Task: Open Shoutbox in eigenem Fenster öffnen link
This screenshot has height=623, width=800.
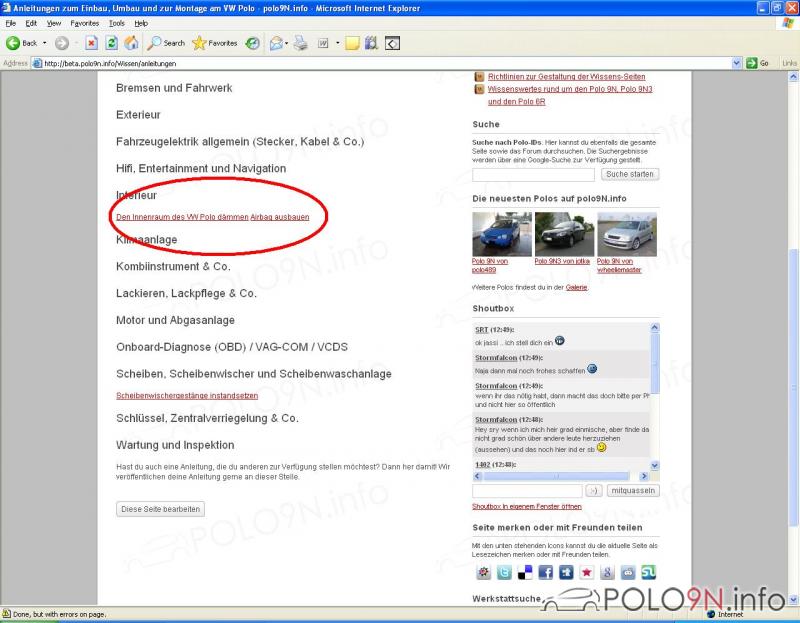Action: click(x=527, y=507)
